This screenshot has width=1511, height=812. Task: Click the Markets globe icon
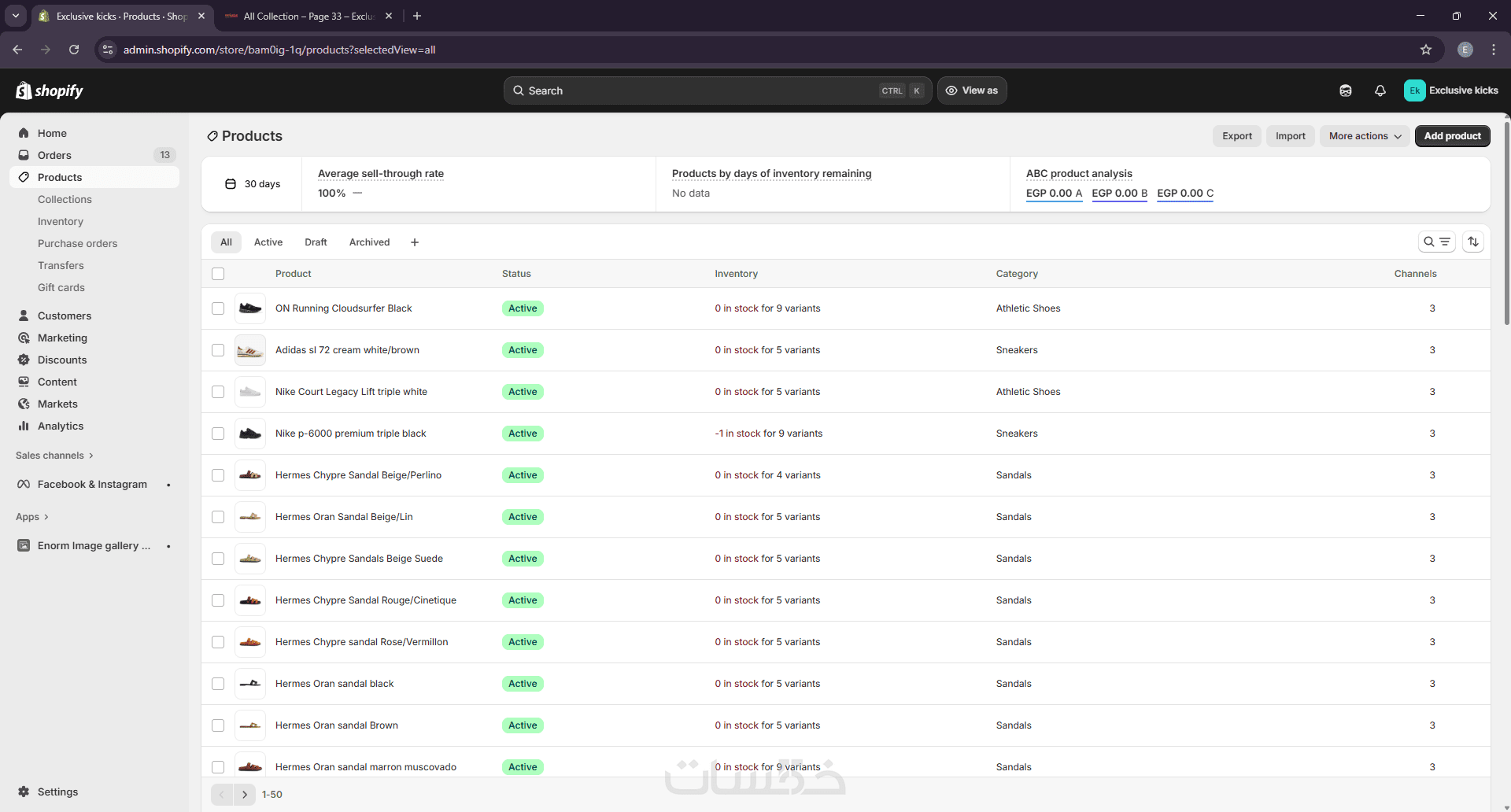[24, 404]
